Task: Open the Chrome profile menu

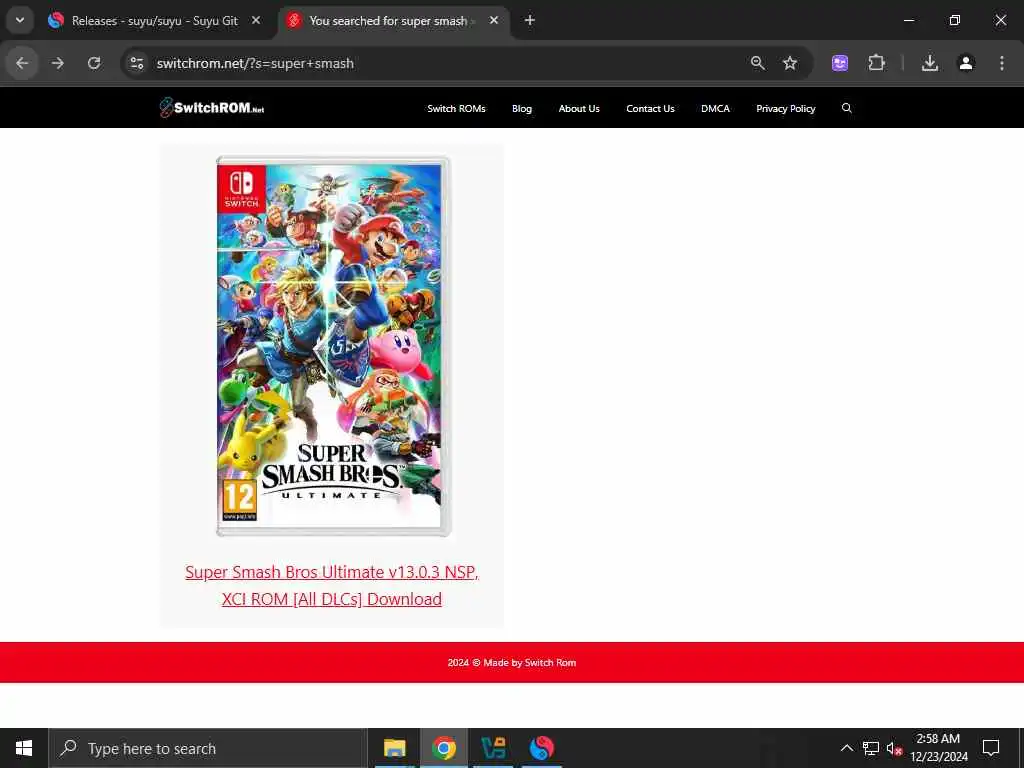Action: click(966, 63)
